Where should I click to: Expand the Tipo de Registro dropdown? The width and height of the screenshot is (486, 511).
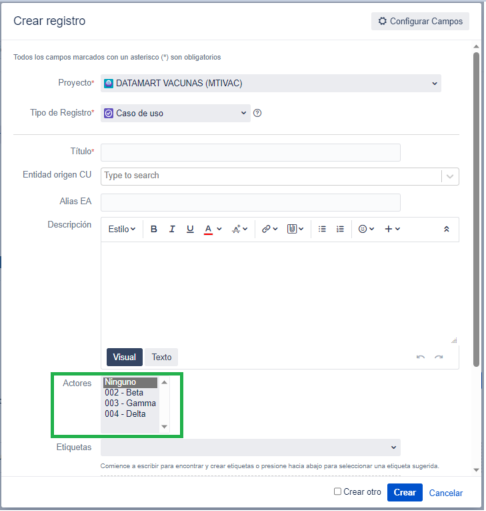pyautogui.click(x=176, y=113)
